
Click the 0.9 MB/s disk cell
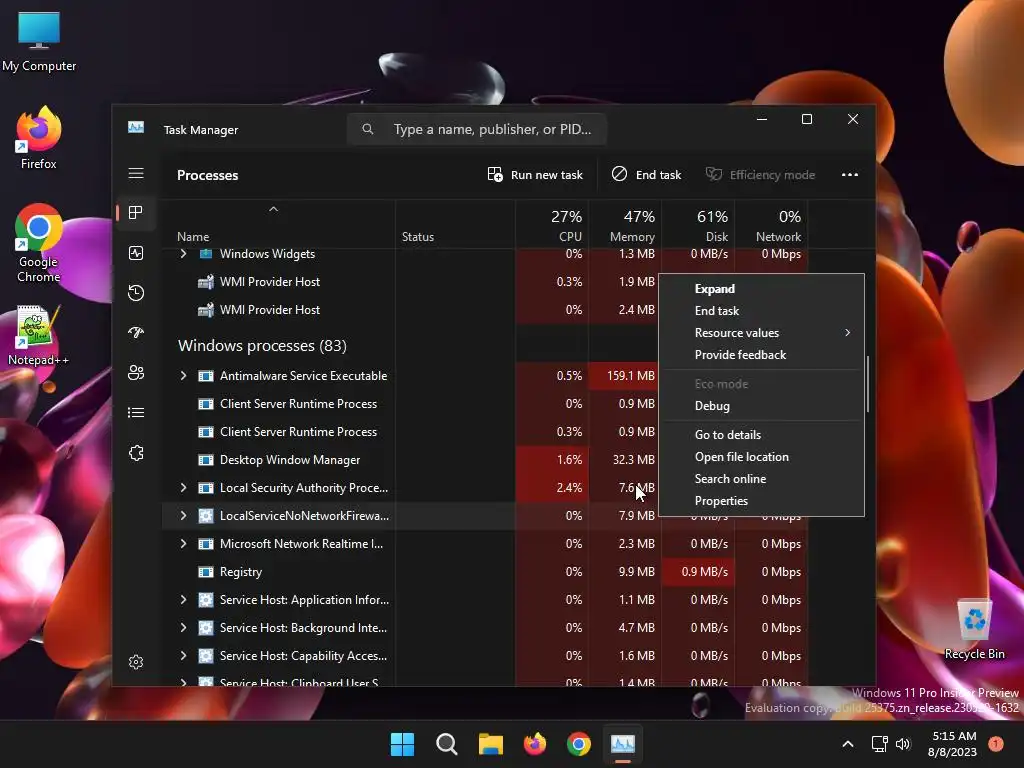click(698, 572)
